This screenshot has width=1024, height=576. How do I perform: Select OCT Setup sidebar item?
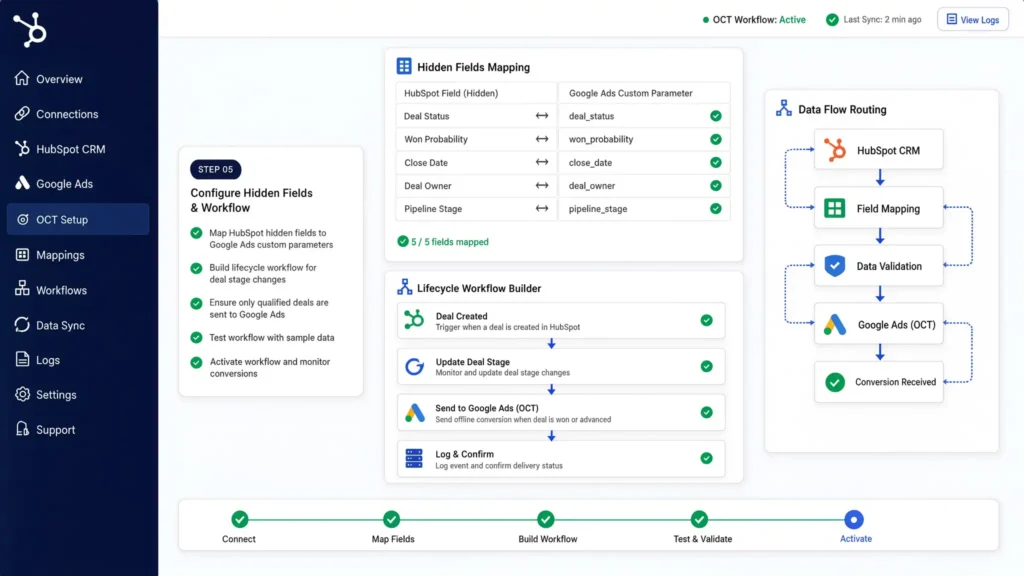78,219
